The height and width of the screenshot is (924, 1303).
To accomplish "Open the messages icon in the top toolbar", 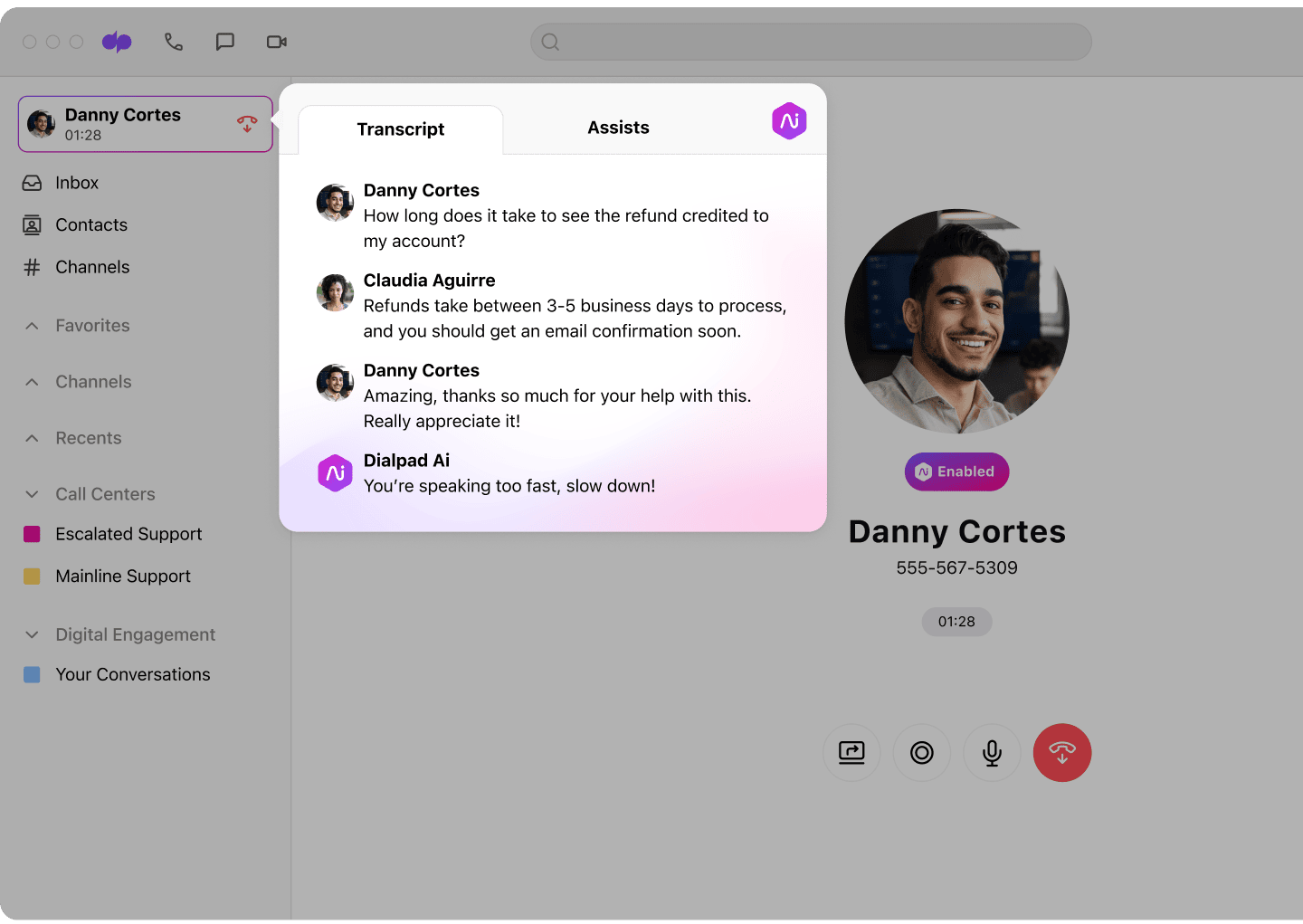I will coord(224,42).
